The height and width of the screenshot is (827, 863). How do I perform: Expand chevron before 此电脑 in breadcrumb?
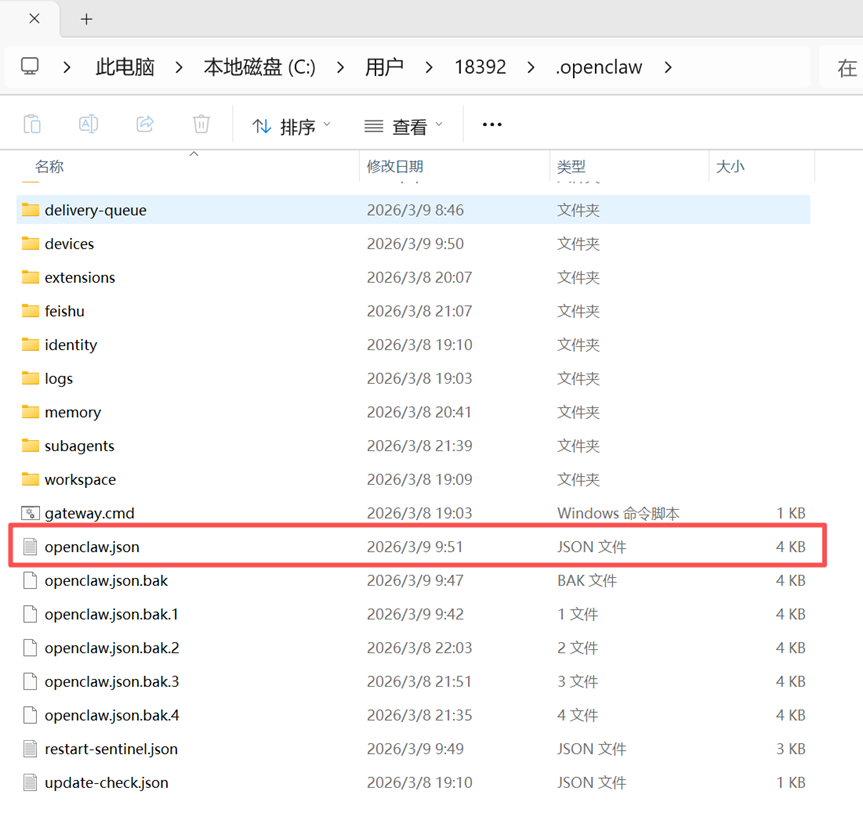pyautogui.click(x=67, y=68)
